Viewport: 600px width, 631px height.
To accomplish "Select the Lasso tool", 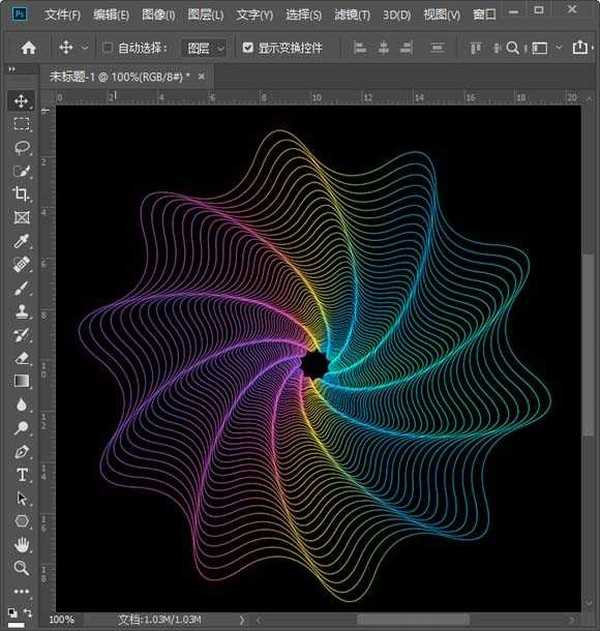I will pyautogui.click(x=22, y=147).
